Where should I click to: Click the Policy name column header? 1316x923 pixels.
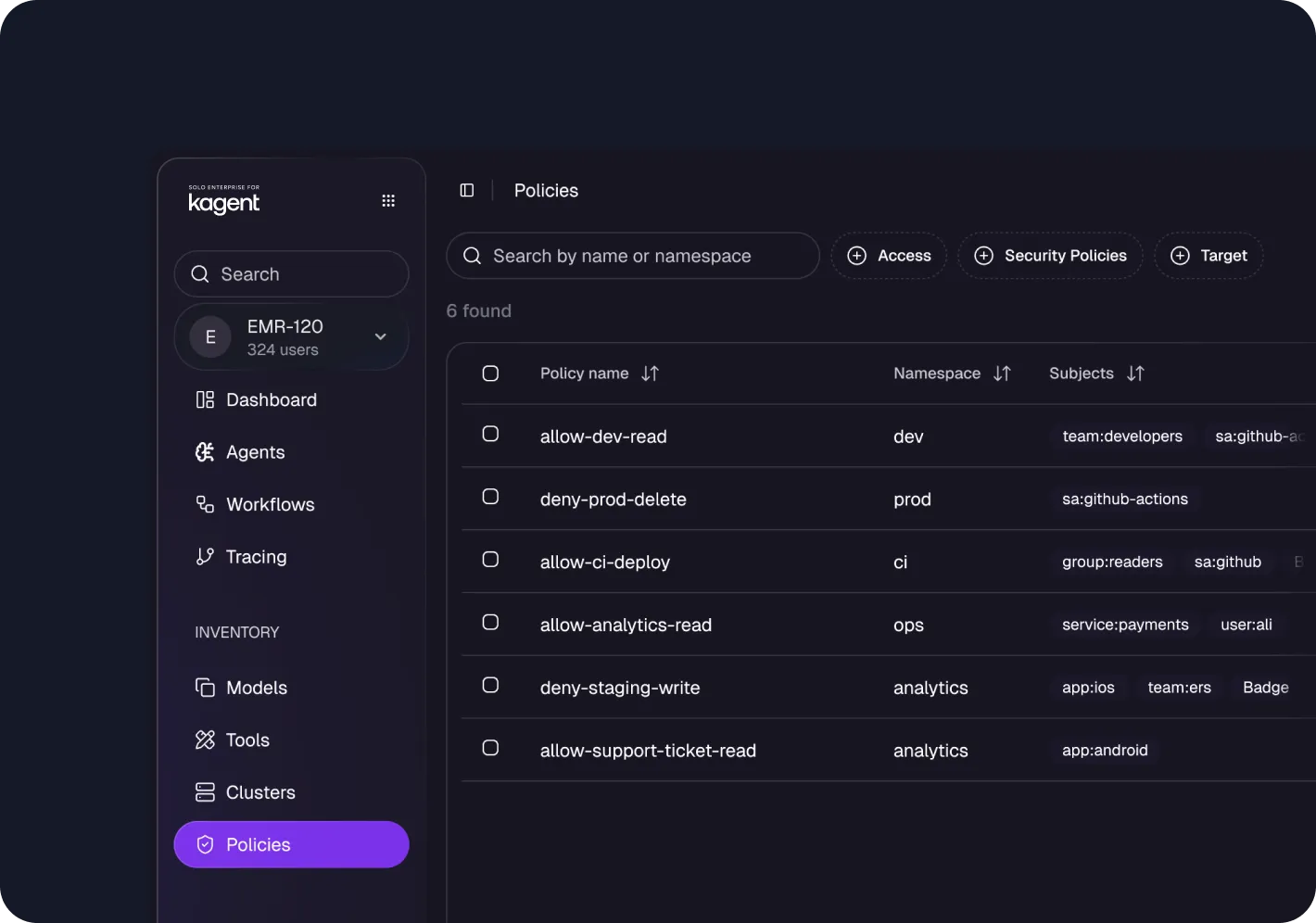(x=584, y=373)
